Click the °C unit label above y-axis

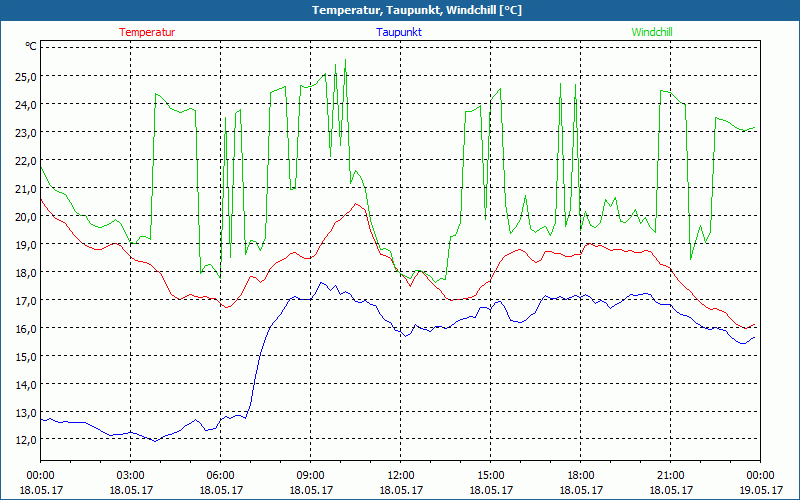tap(31, 46)
